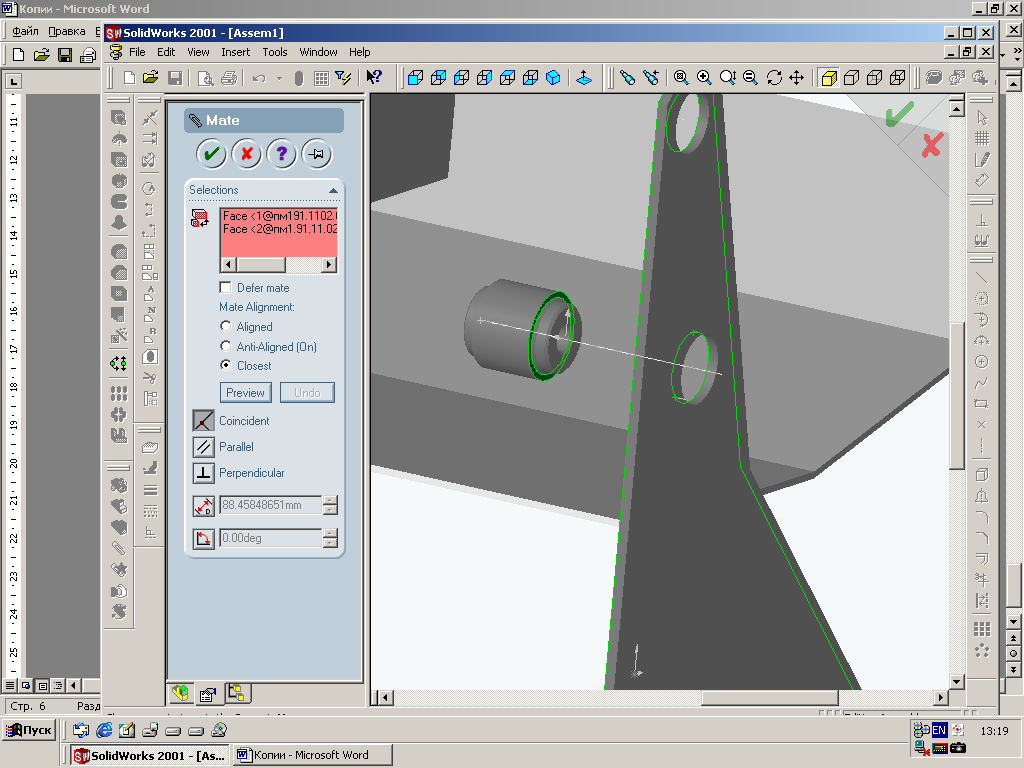This screenshot has width=1024, height=768.
Task: Open the Insert menu
Action: [x=236, y=52]
